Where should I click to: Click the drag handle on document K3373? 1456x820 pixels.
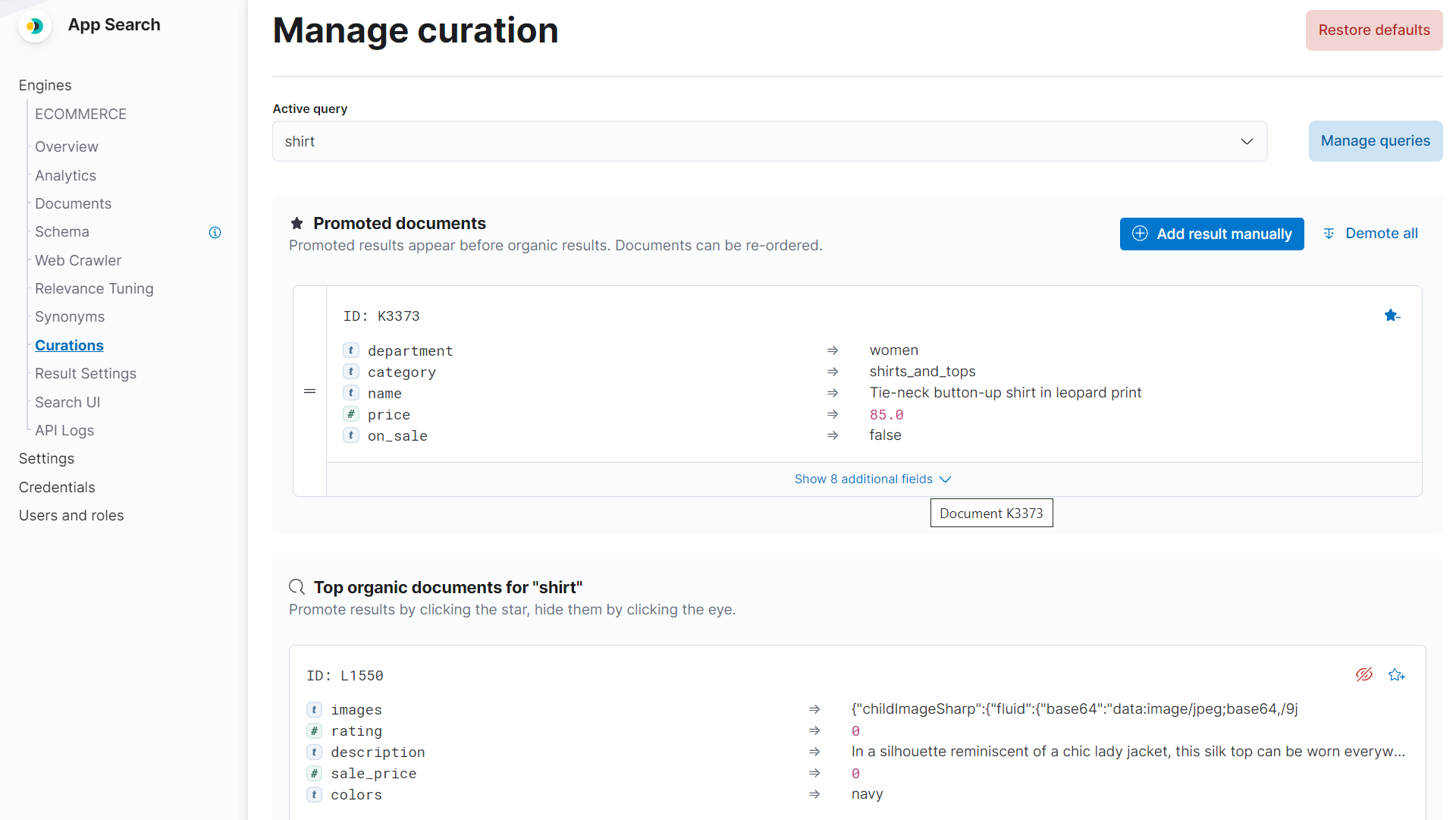[309, 391]
